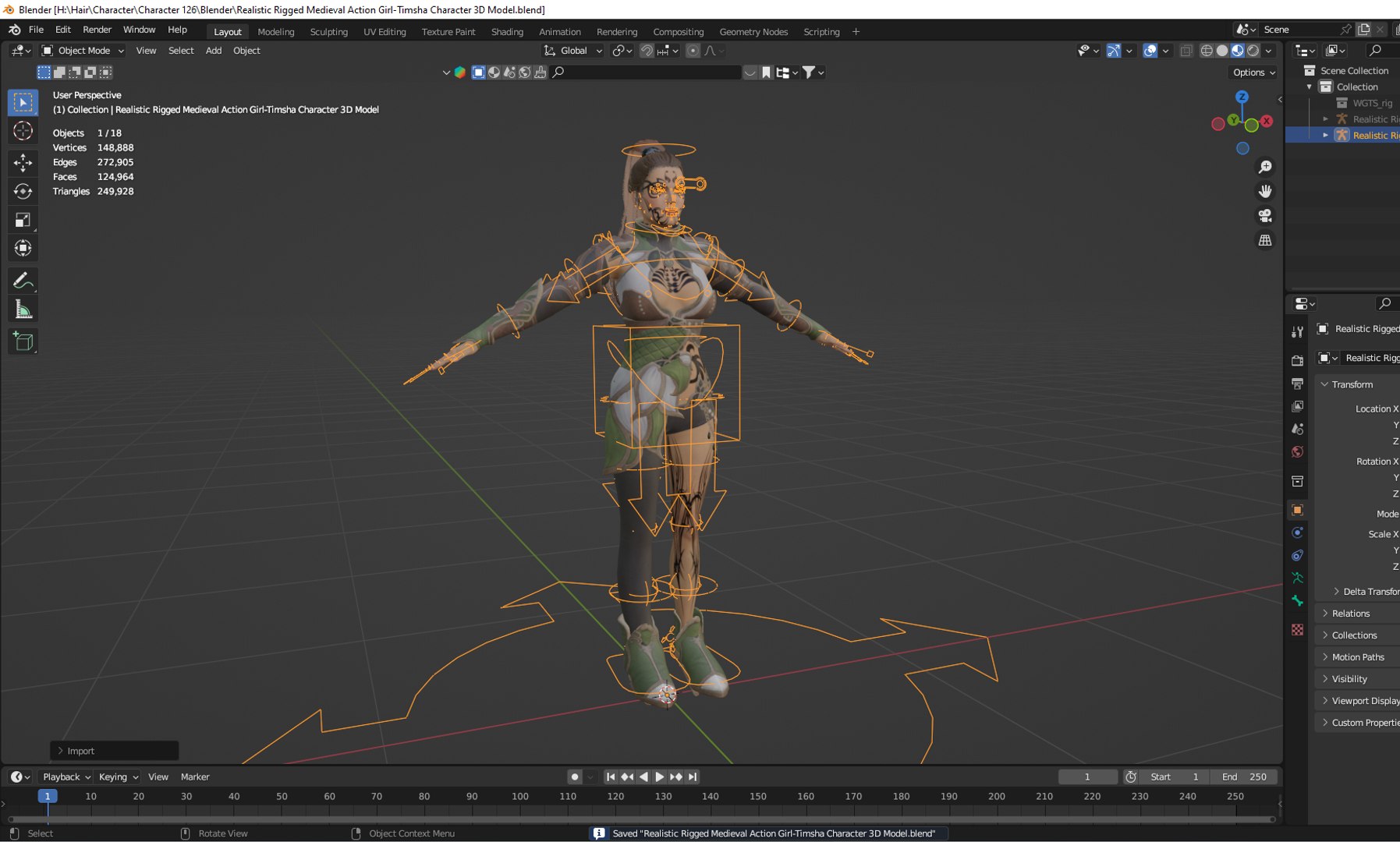The image size is (1400, 842).
Task: Select the Measure tool
Action: pos(23,310)
